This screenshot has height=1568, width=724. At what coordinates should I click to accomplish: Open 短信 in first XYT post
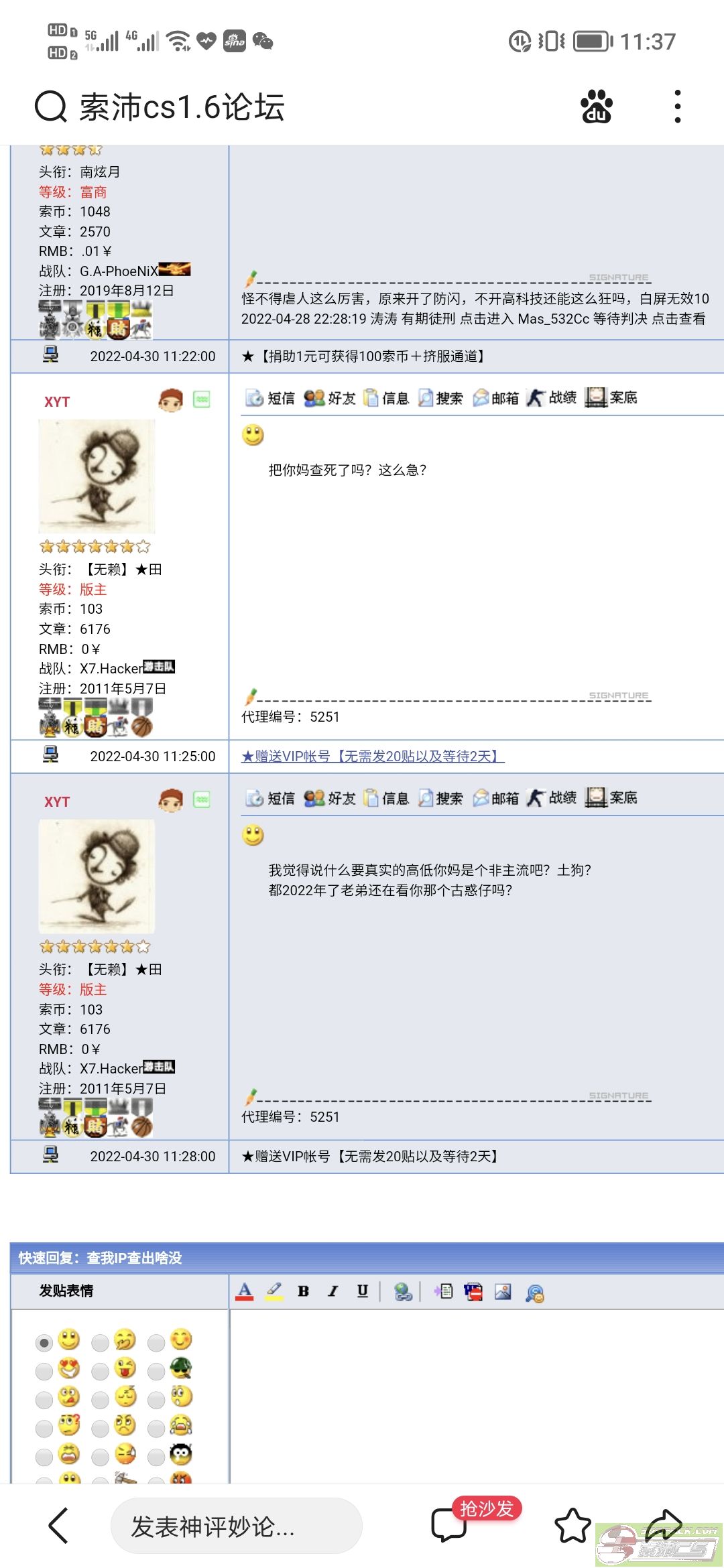(270, 398)
